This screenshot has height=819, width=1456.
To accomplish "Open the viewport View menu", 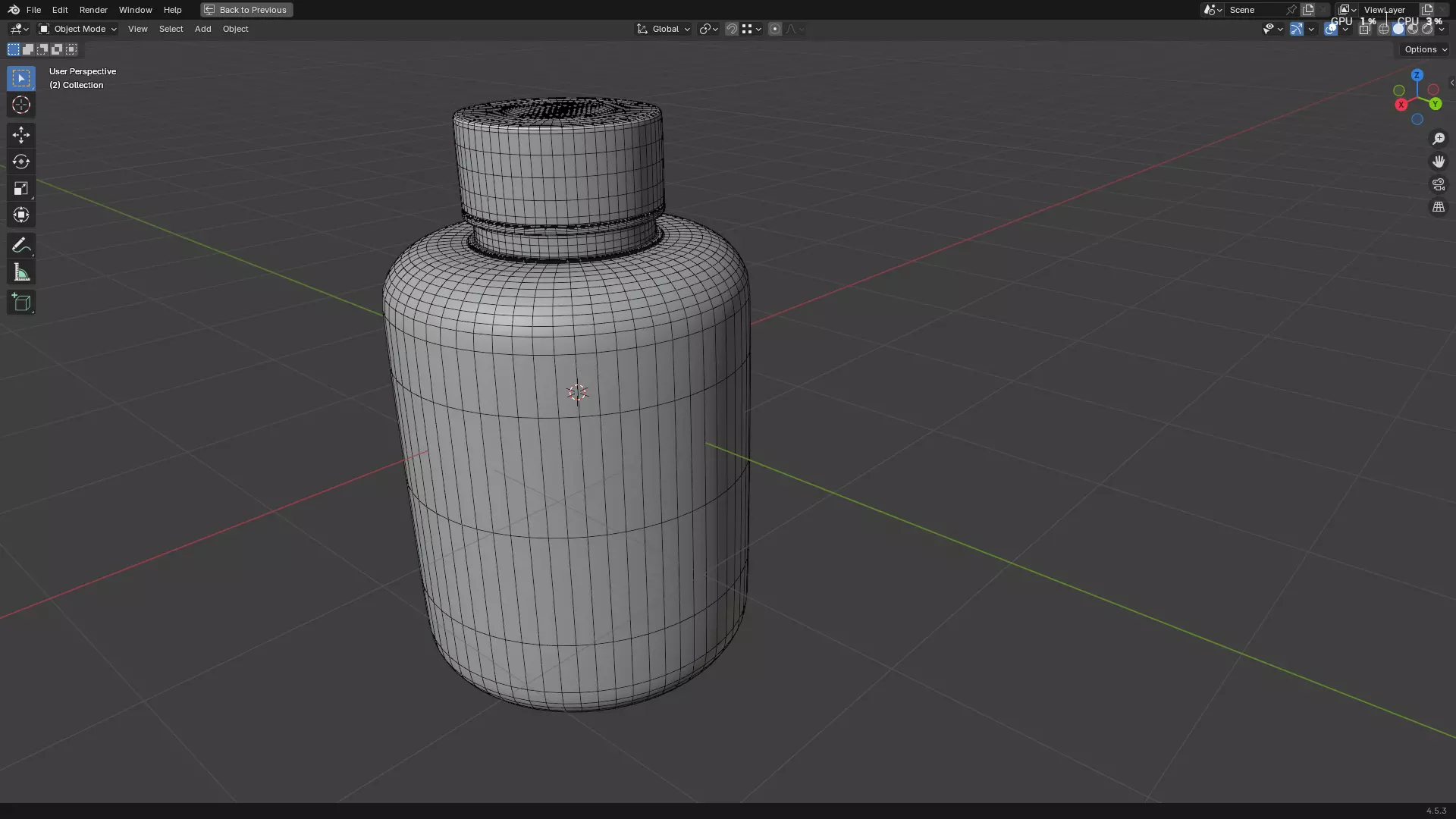I will [x=137, y=29].
